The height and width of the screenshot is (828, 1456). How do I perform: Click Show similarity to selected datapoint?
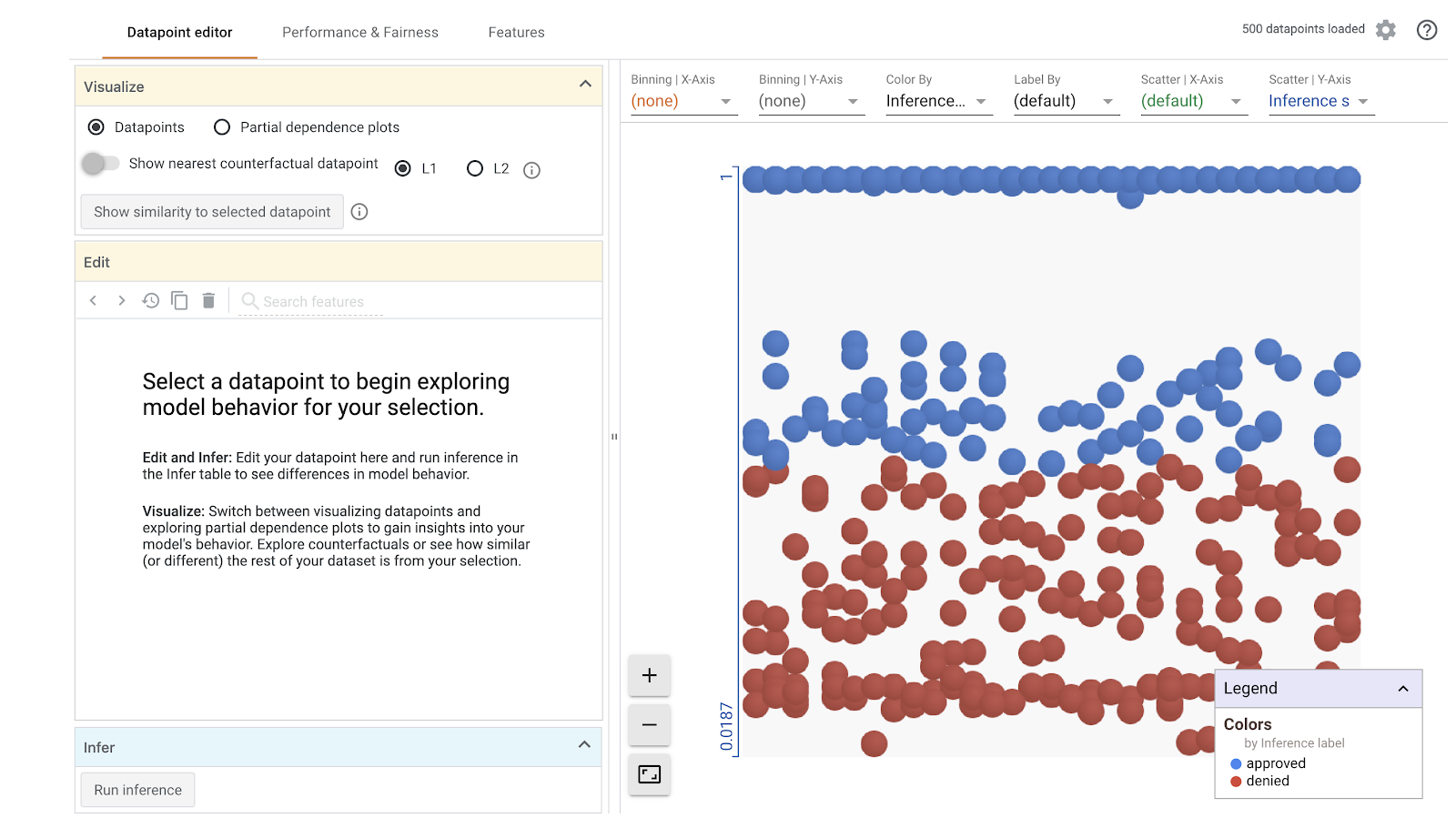211,211
